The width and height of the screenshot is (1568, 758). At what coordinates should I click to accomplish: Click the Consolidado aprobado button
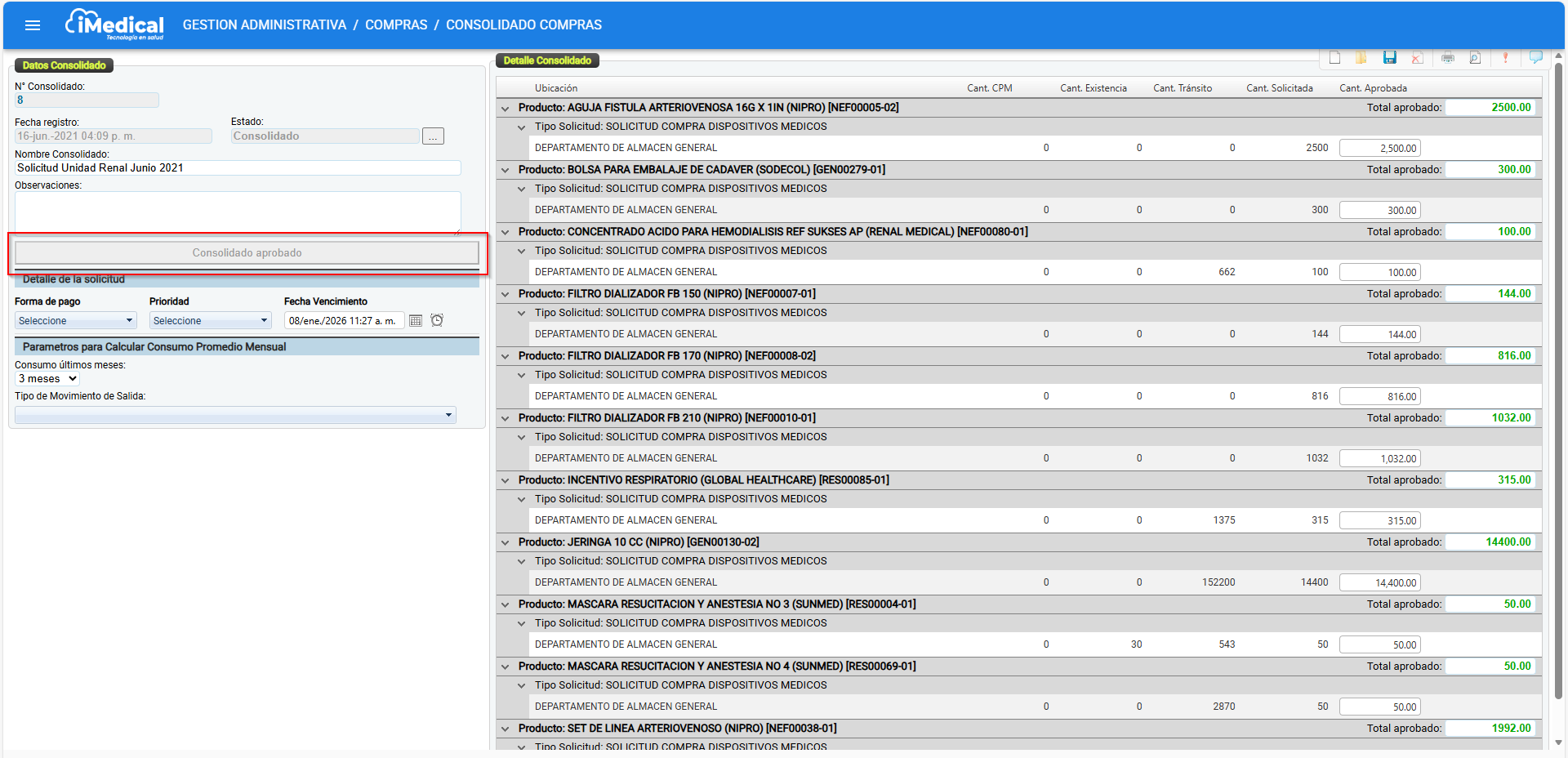(247, 252)
